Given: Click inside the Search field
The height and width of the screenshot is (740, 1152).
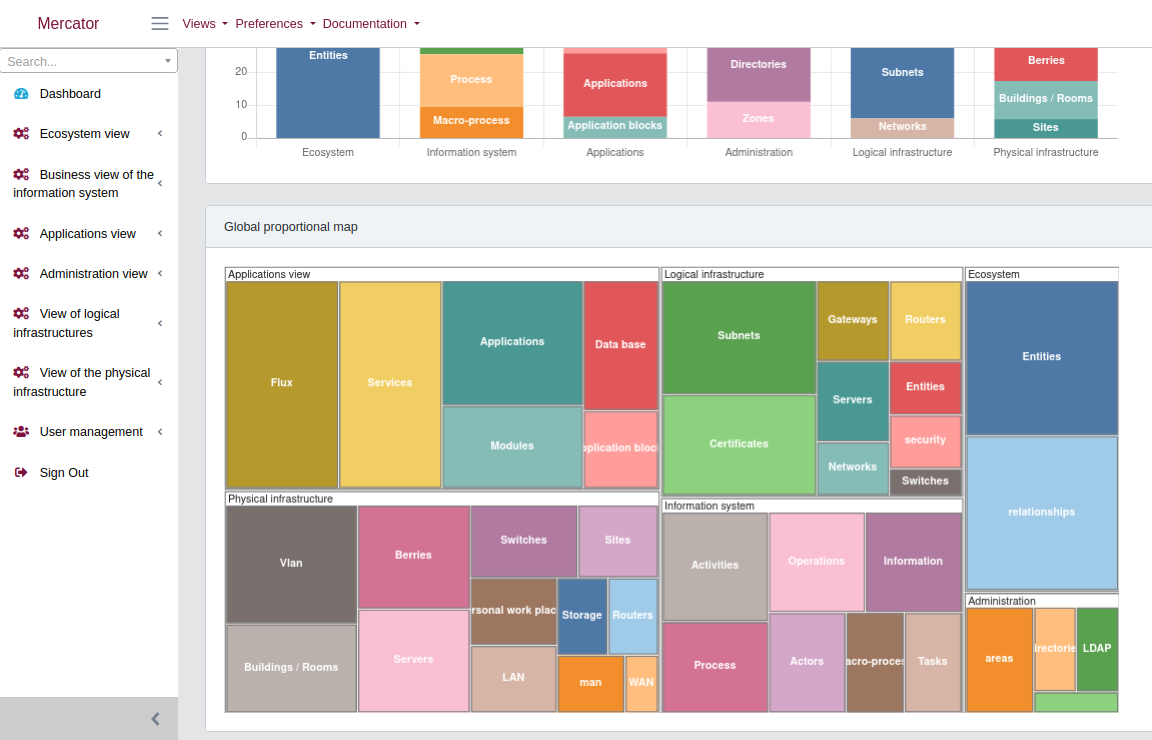Looking at the screenshot, I should (x=80, y=60).
